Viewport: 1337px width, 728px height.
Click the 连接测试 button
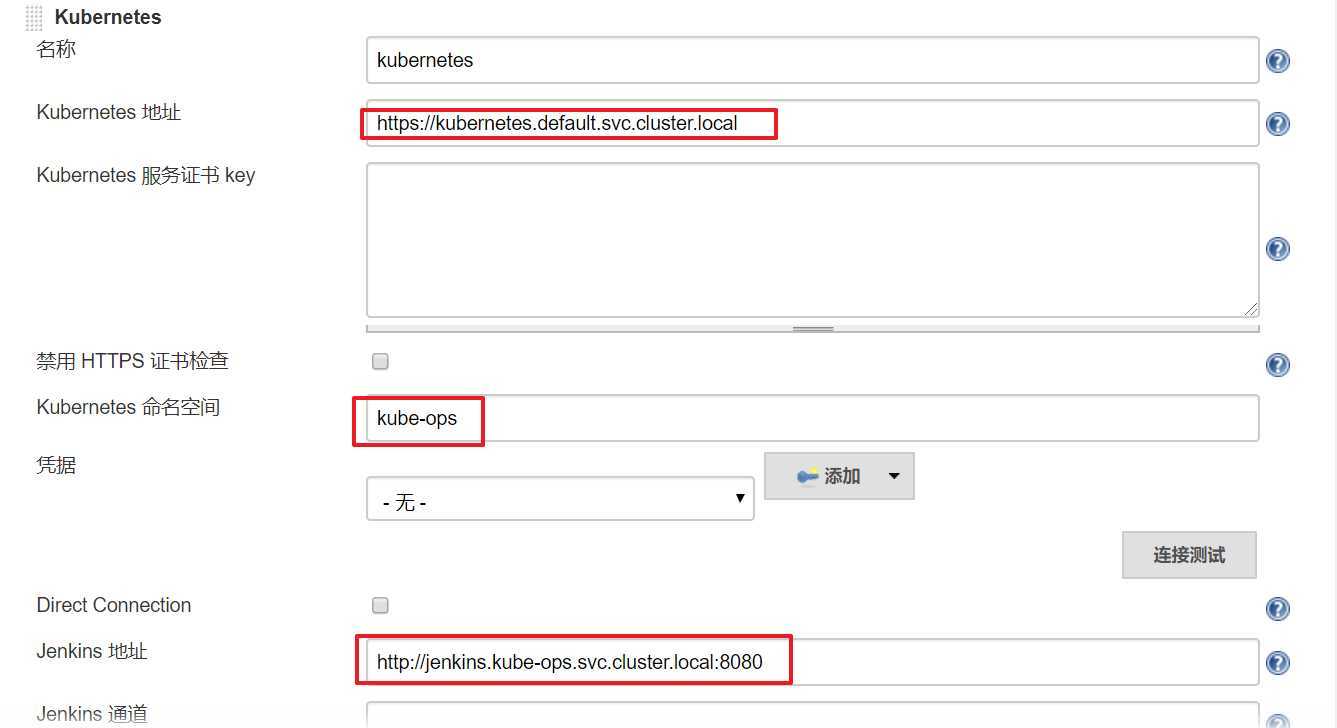(x=1189, y=555)
